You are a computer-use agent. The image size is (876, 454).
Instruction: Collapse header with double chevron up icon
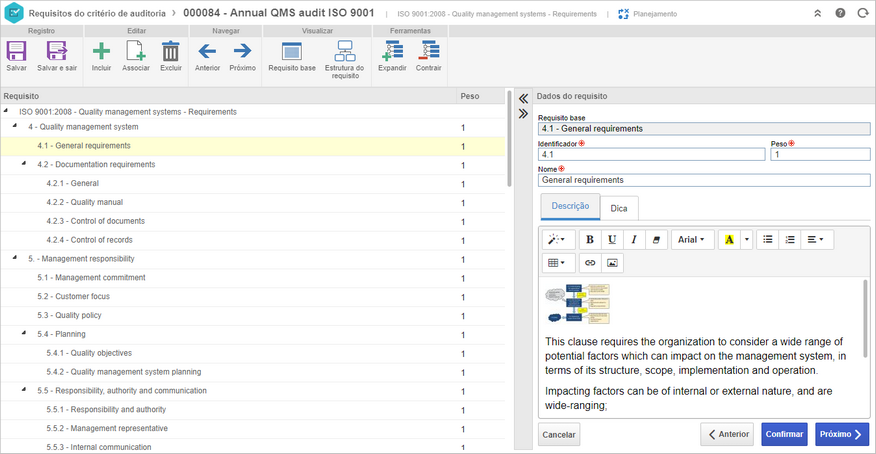pyautogui.click(x=817, y=13)
